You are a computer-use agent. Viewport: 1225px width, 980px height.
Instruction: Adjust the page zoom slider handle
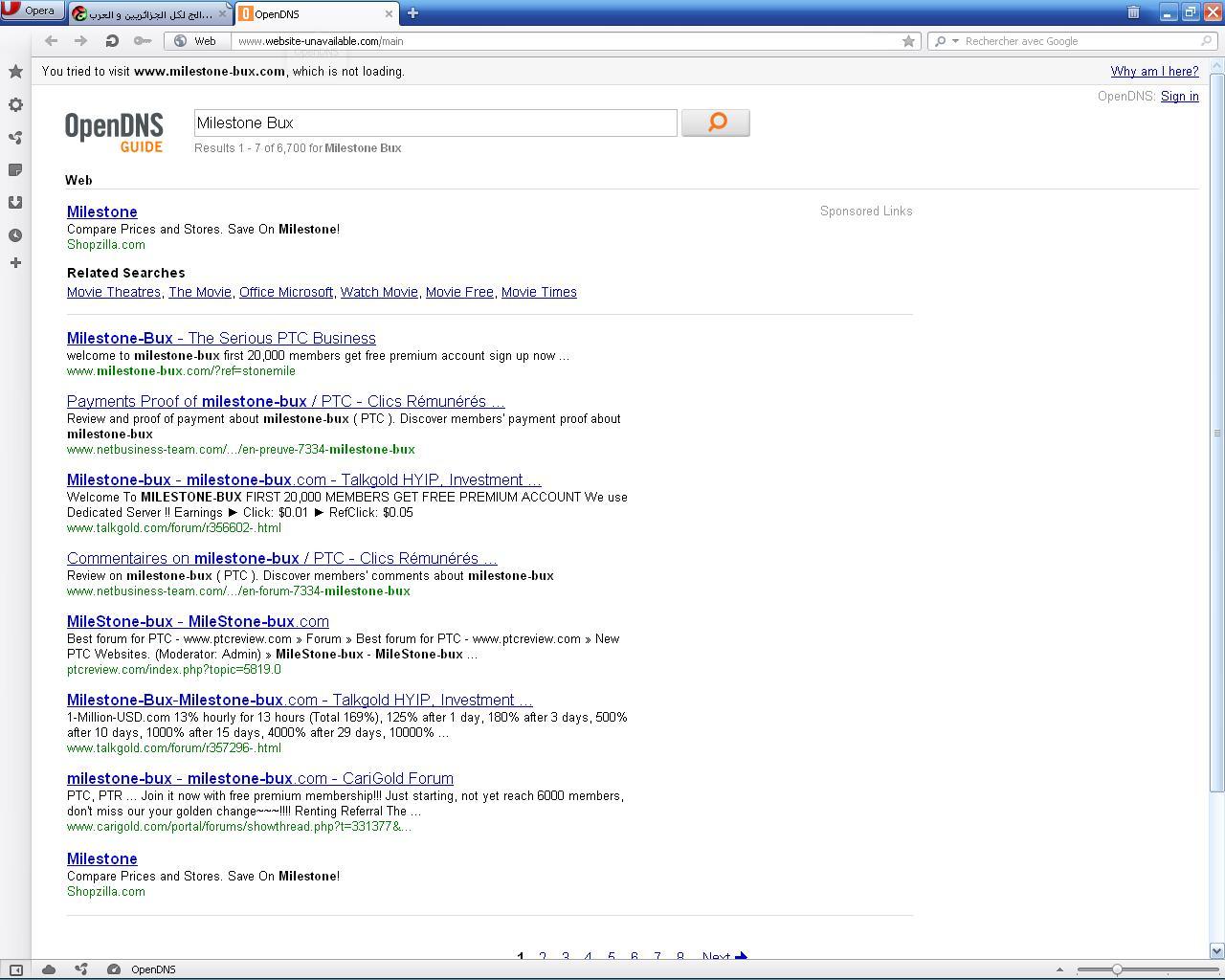(1117, 969)
